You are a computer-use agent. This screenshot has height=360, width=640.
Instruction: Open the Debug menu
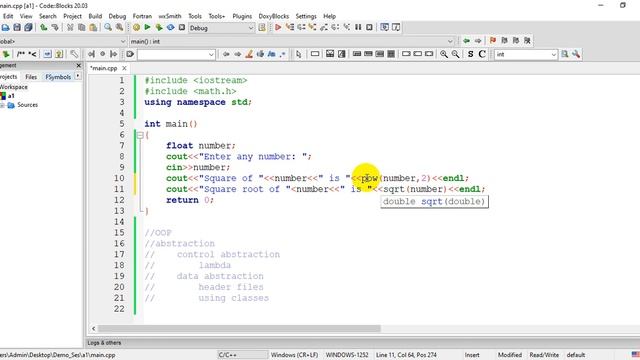coord(117,16)
